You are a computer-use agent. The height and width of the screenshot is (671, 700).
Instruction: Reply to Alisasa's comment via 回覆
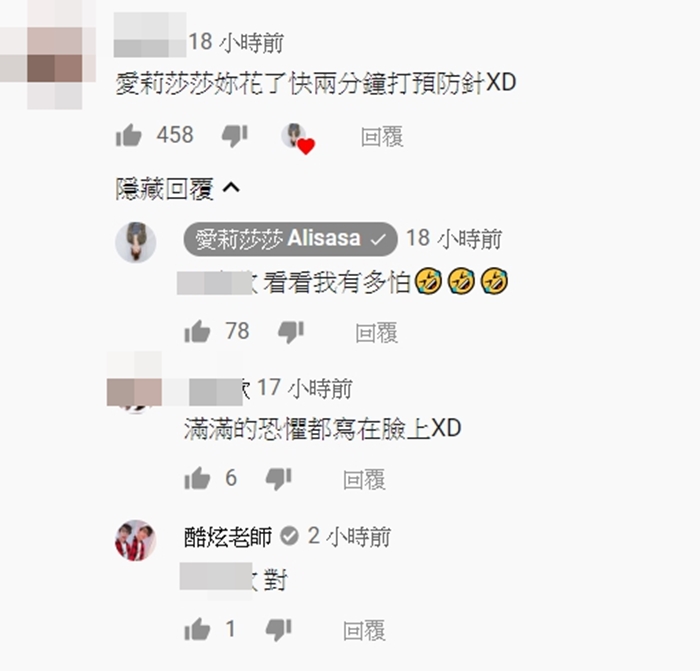(376, 333)
